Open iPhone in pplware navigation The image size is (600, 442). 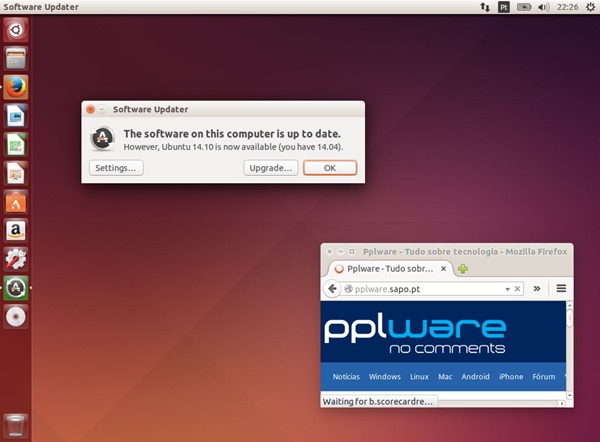[x=511, y=377]
